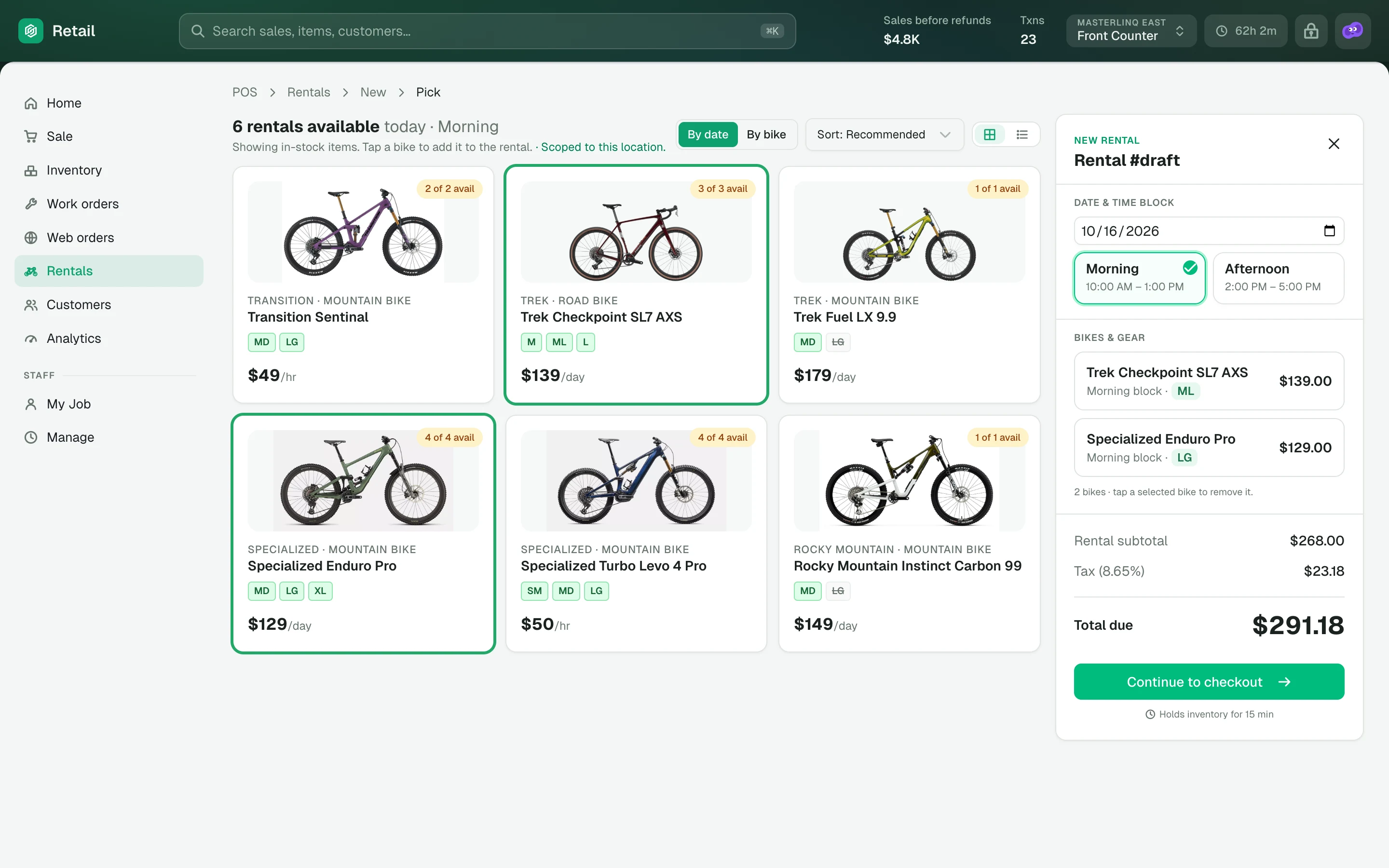Add Specialized Turbo Levo 4 Pro bike
Image resolution: width=1389 pixels, height=868 pixels.
[636, 533]
